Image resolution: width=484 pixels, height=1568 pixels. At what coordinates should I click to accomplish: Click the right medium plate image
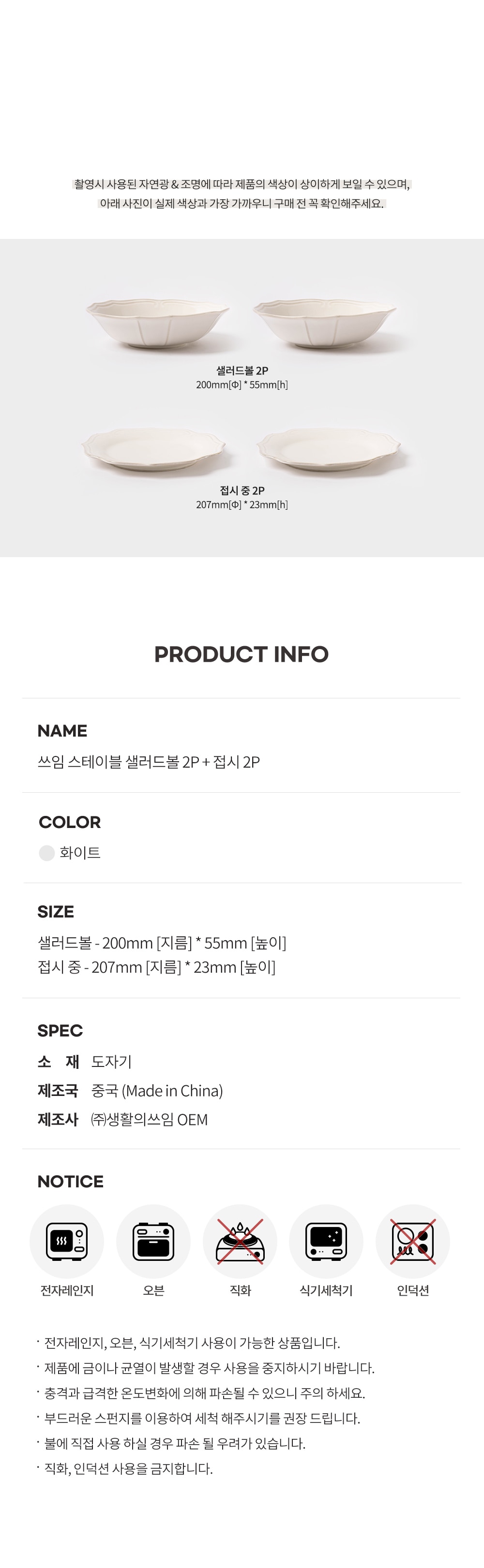[330, 449]
